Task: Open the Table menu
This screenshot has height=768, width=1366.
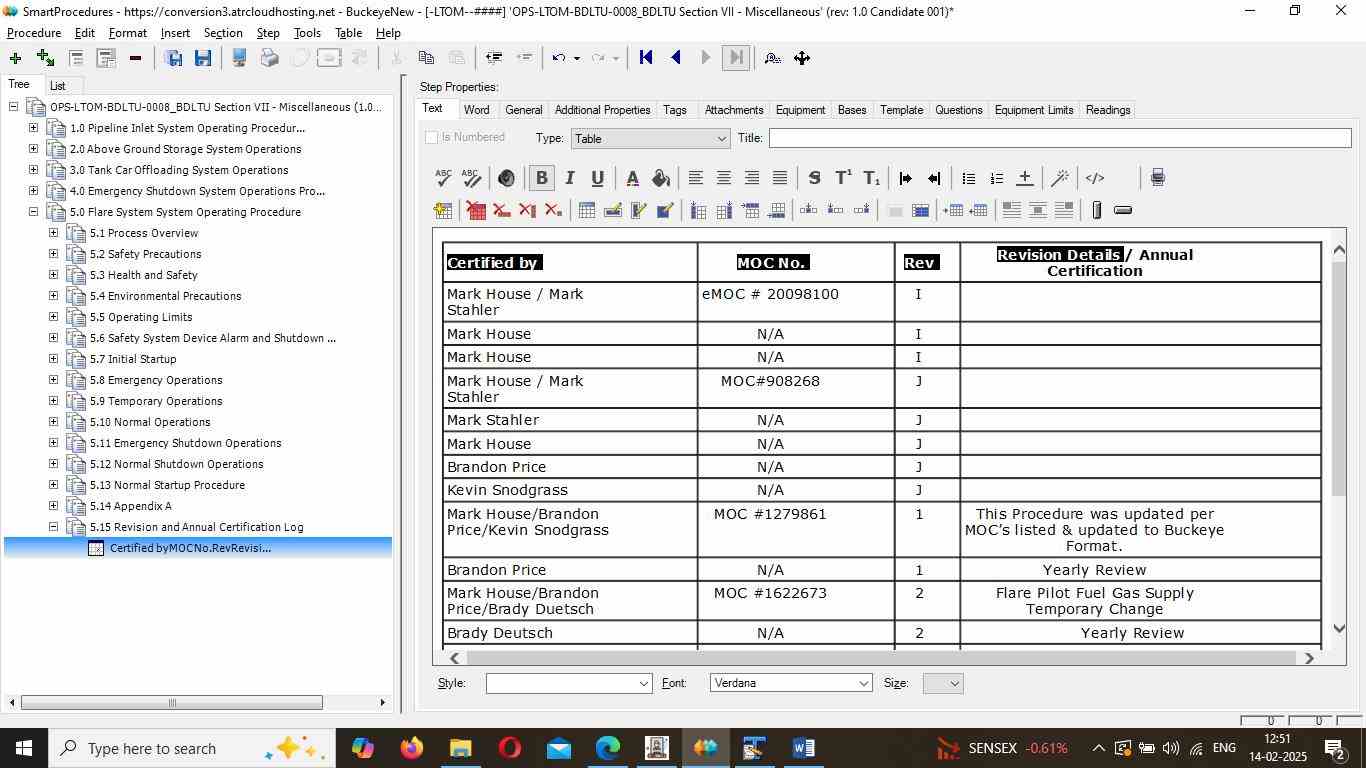Action: [348, 33]
